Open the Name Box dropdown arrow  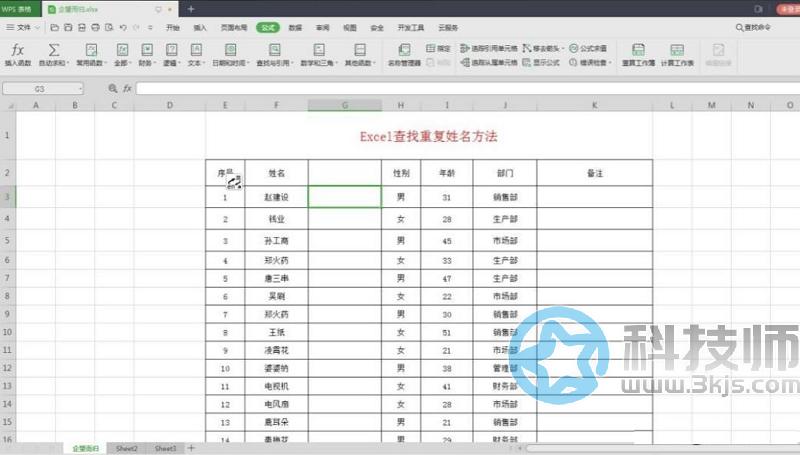(81, 89)
